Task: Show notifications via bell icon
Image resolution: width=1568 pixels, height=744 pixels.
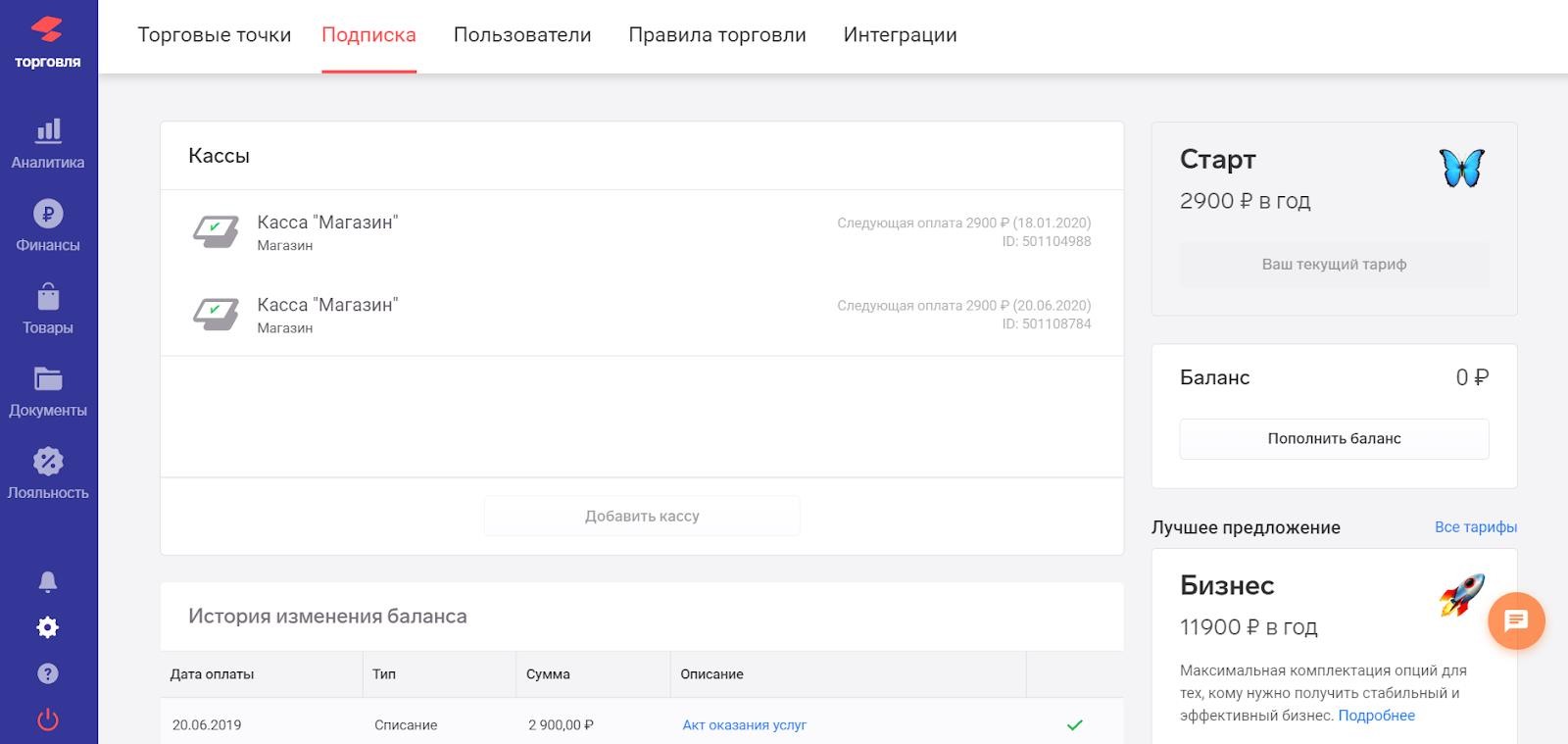Action: [48, 581]
